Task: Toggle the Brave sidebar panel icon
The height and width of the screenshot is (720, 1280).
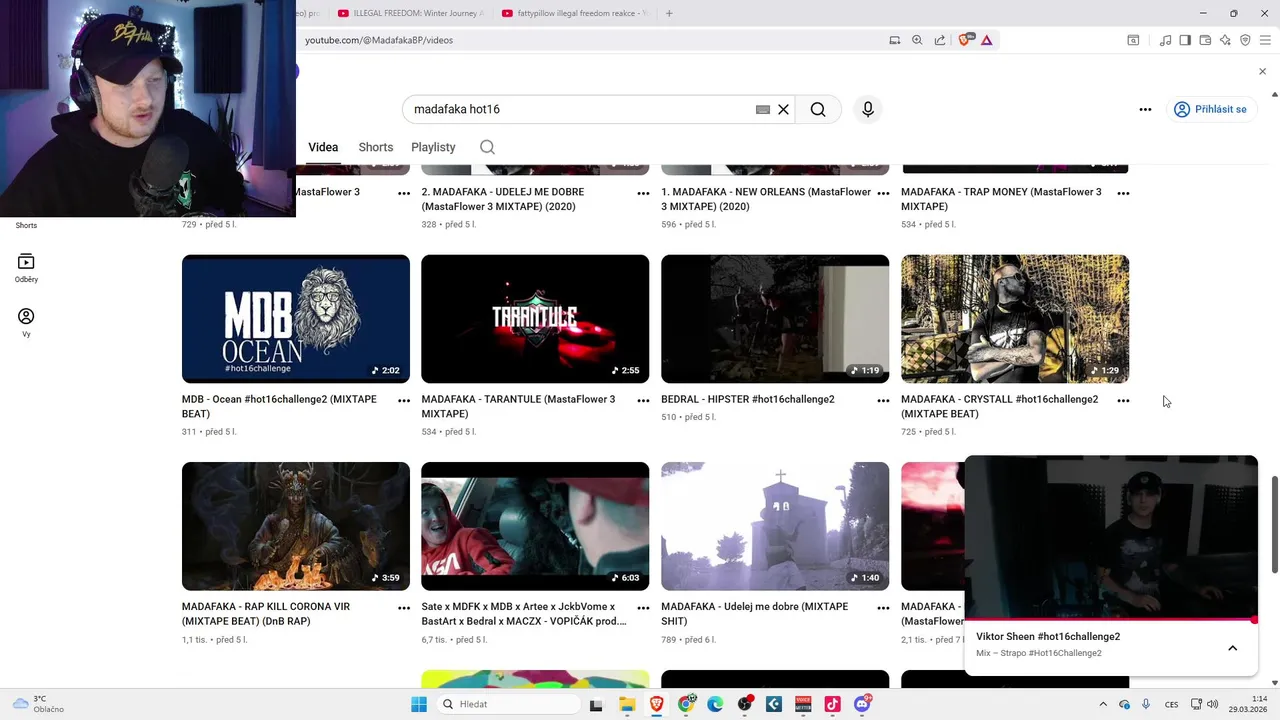Action: 1185,40
